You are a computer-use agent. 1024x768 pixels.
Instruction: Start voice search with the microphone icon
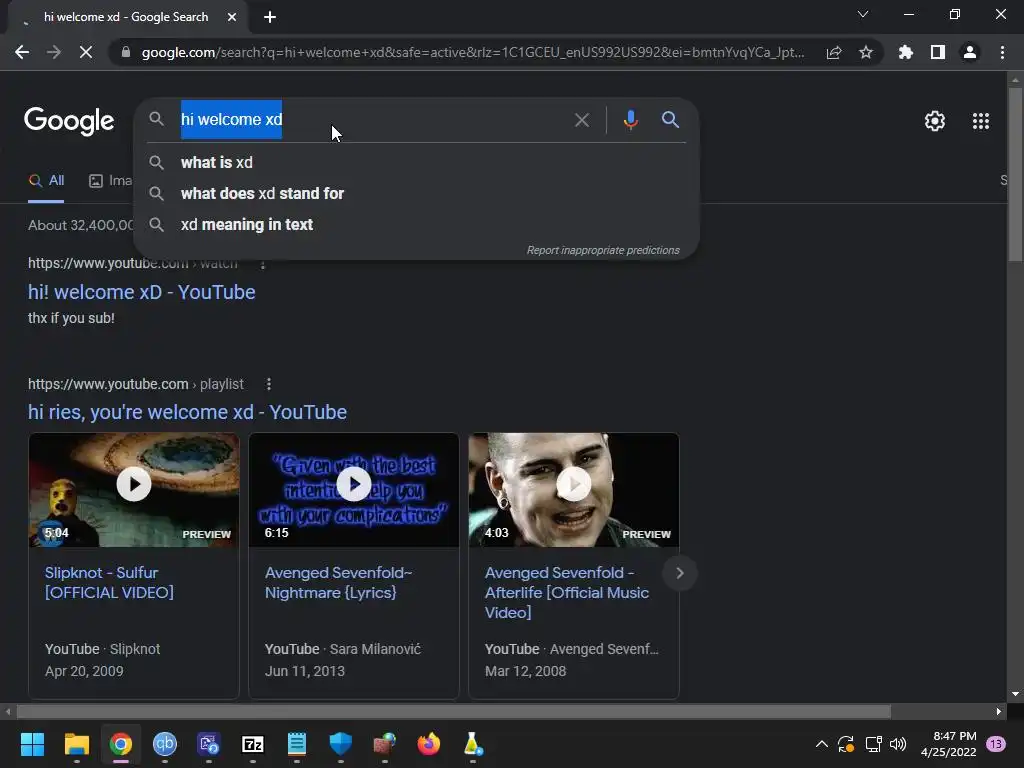point(630,120)
